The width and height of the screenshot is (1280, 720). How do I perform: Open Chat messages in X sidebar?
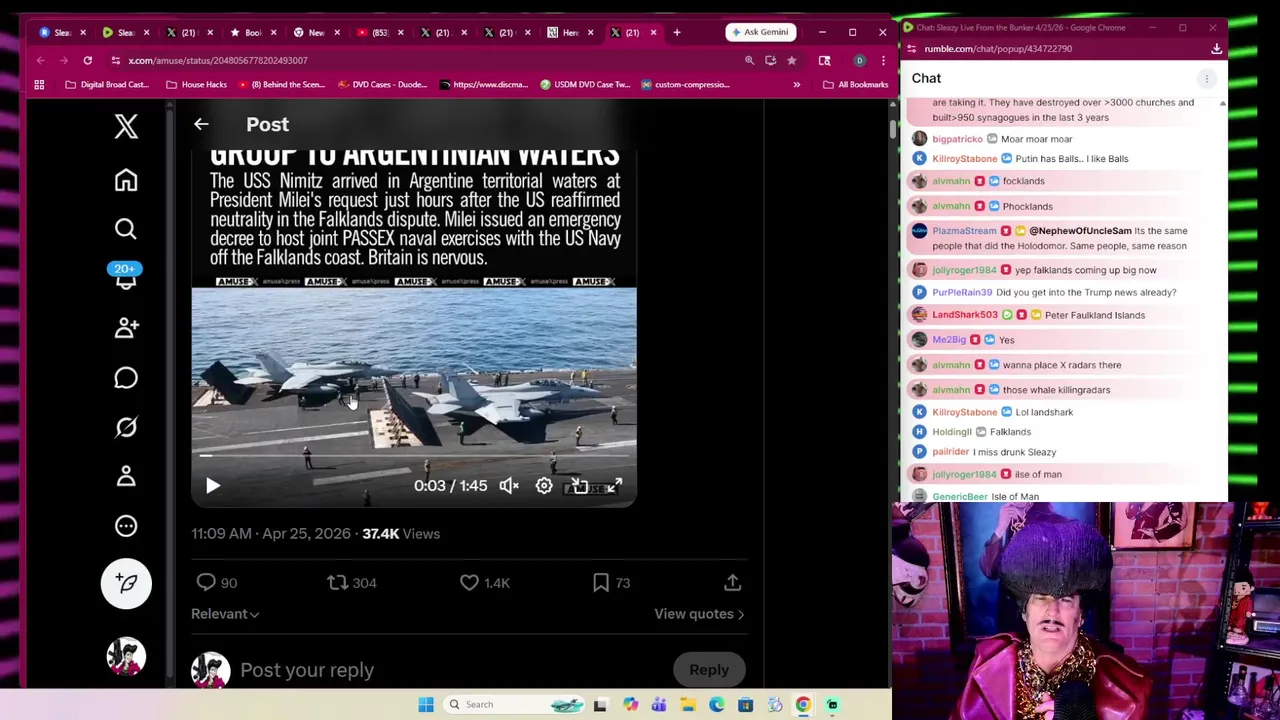click(126, 378)
